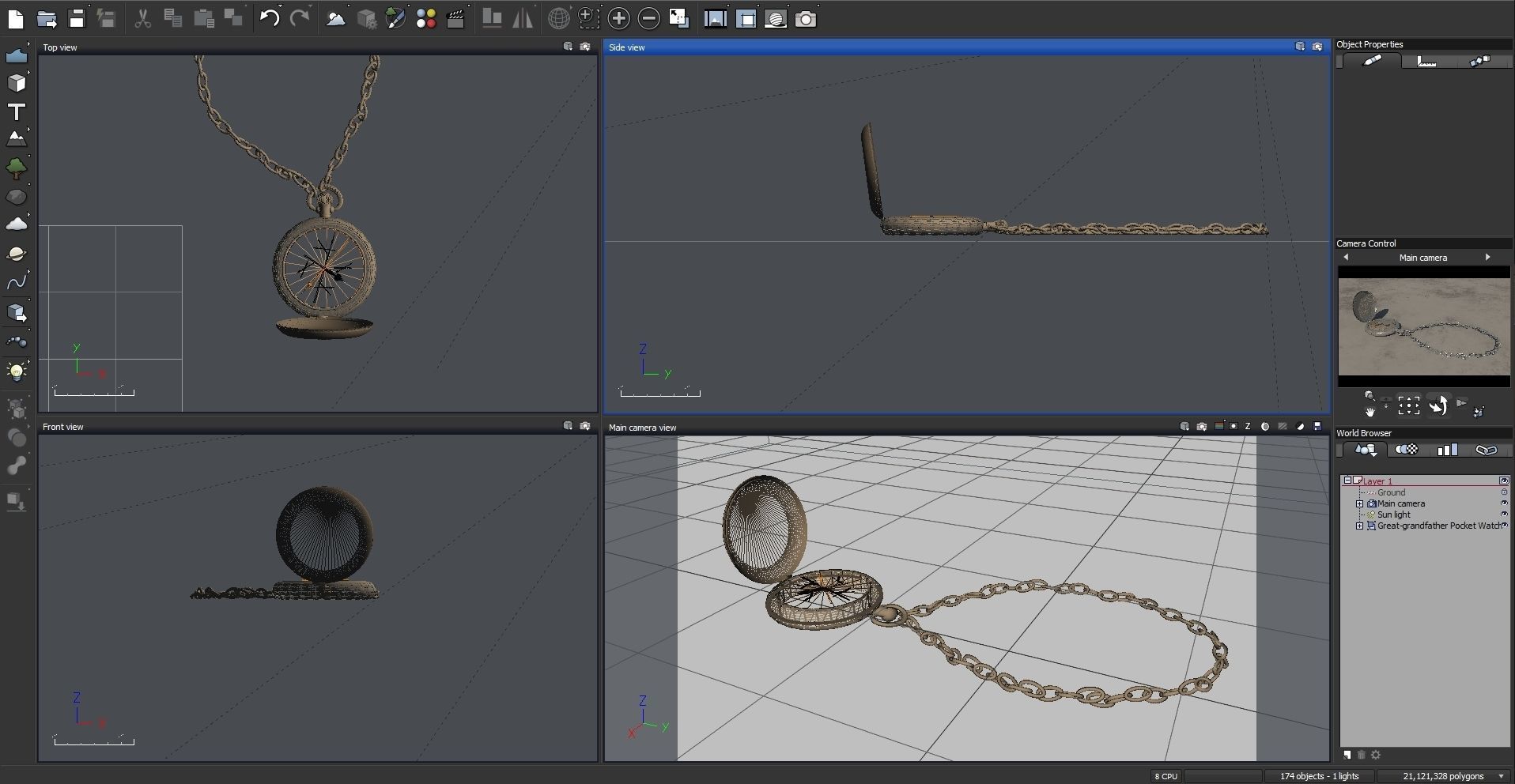The height and width of the screenshot is (784, 1515).
Task: Toggle the Ground lock icon
Action: coord(1504,492)
